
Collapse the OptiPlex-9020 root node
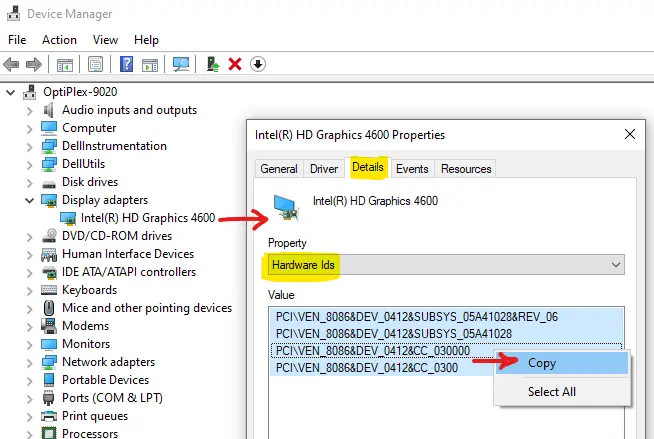pos(10,93)
